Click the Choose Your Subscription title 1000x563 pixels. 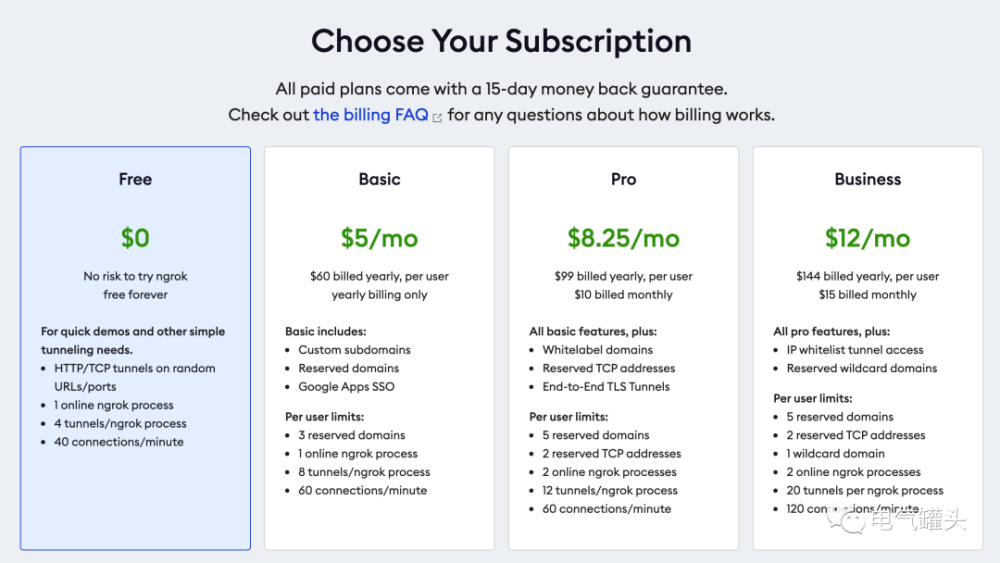pos(501,41)
